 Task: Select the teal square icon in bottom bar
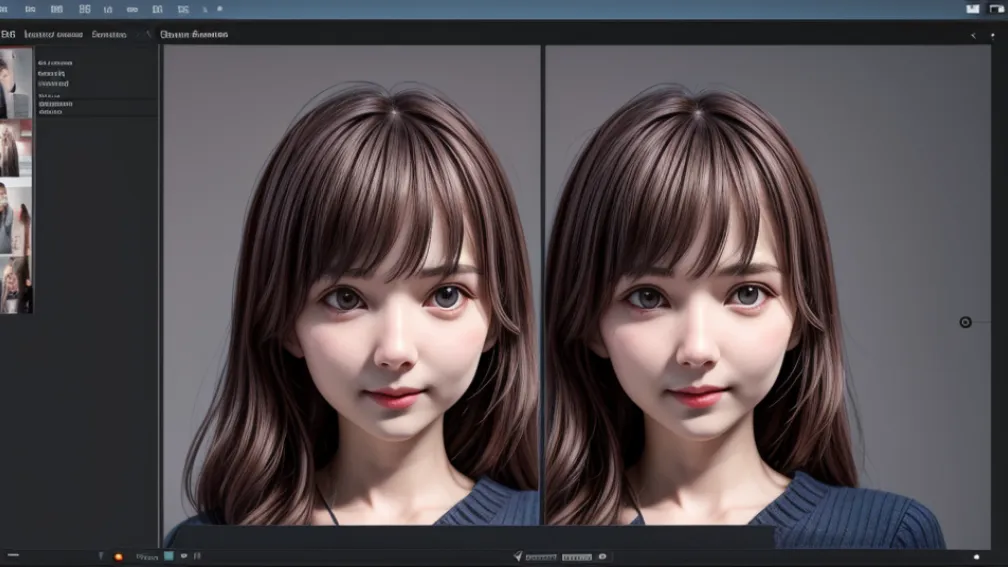(169, 556)
